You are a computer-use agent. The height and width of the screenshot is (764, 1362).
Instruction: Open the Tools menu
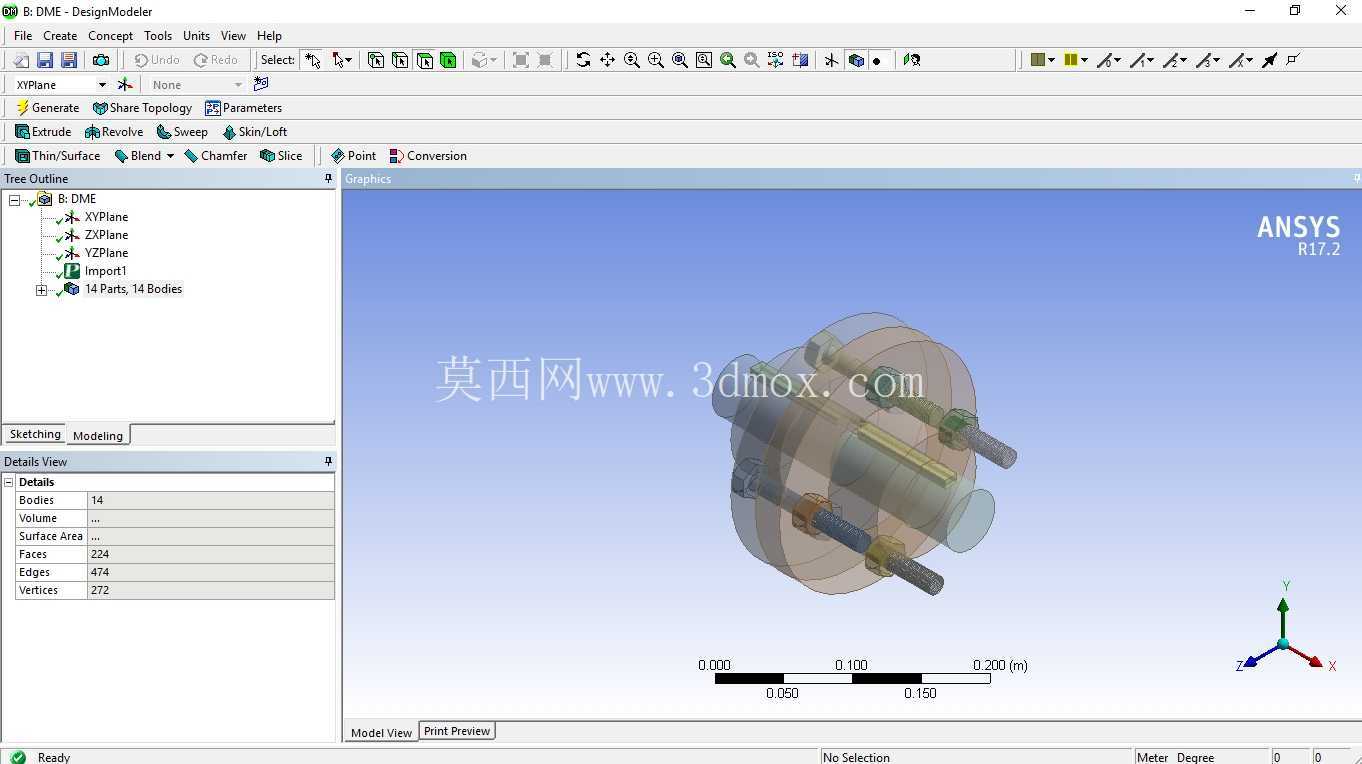click(x=158, y=36)
